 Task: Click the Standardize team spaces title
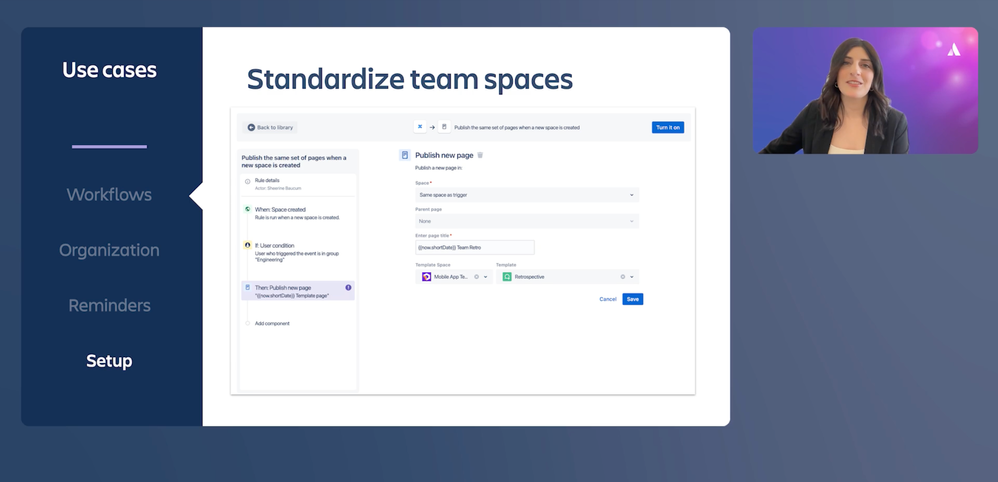pos(410,80)
